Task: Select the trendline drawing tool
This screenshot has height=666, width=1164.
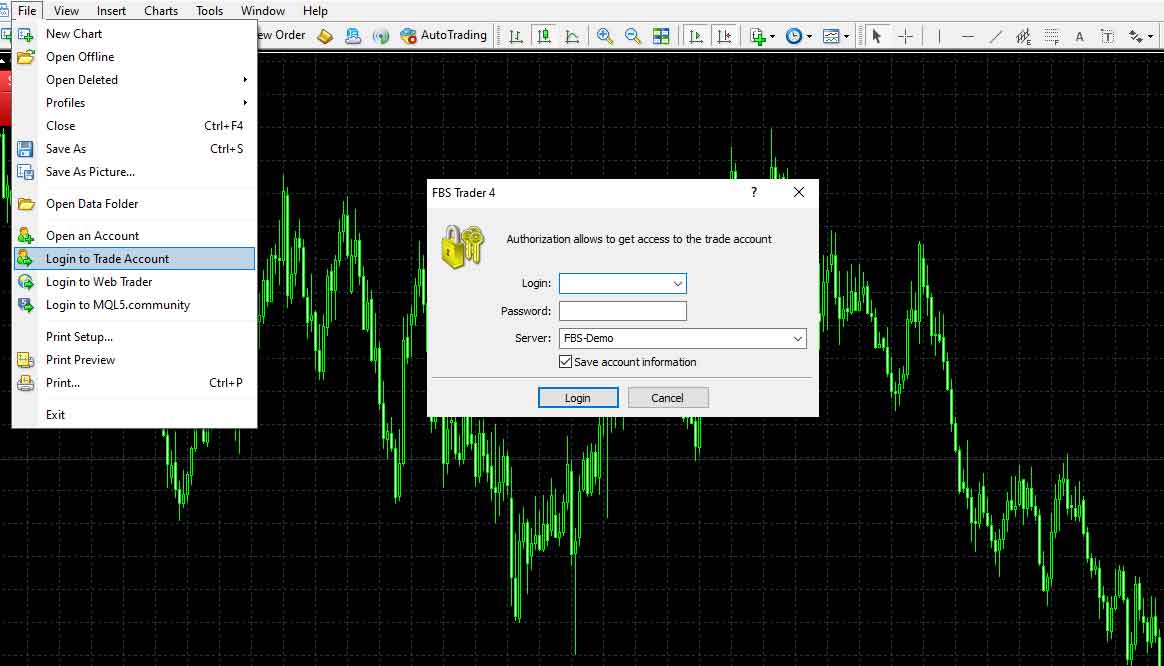Action: click(x=995, y=36)
